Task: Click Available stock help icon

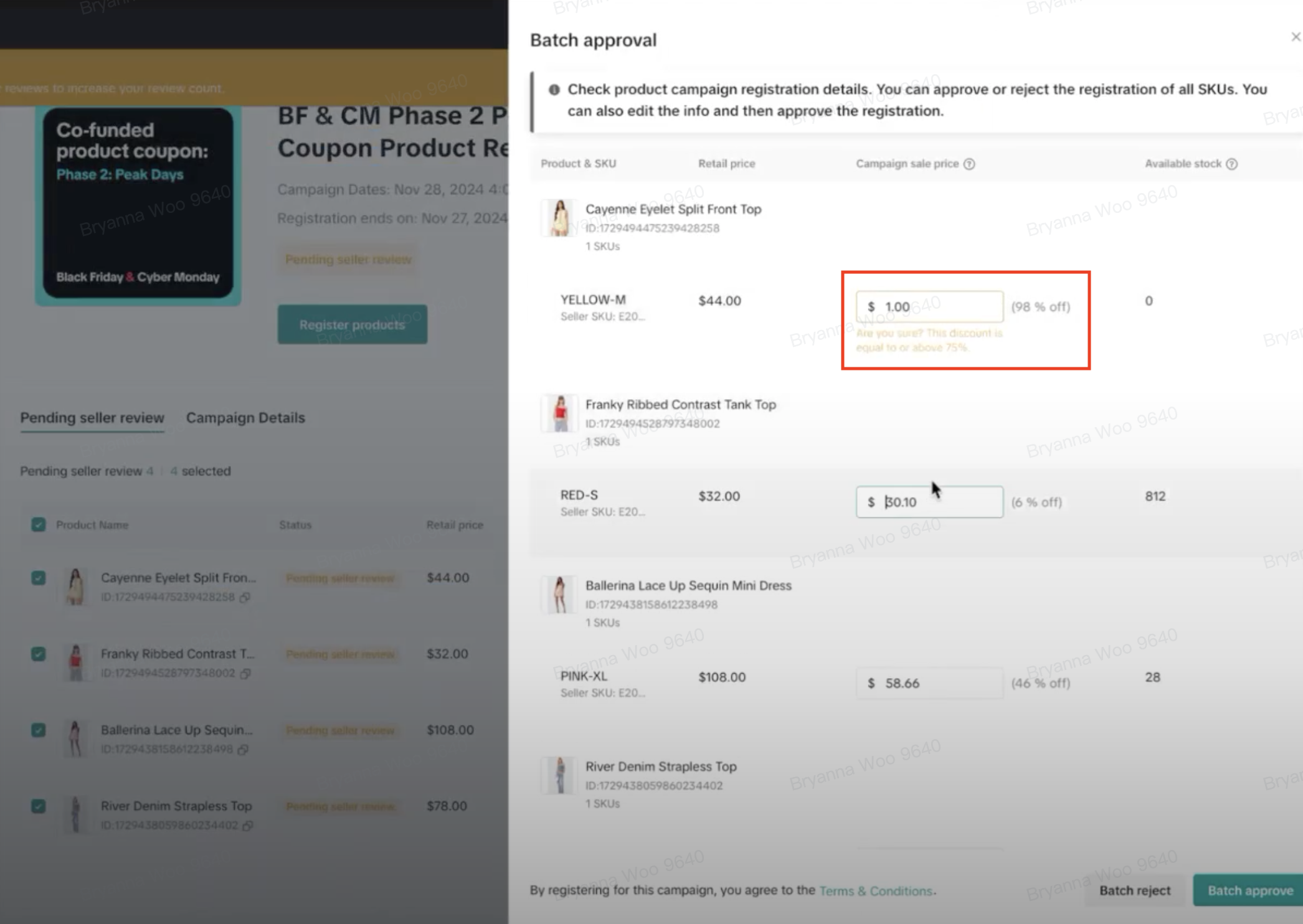Action: click(1231, 164)
